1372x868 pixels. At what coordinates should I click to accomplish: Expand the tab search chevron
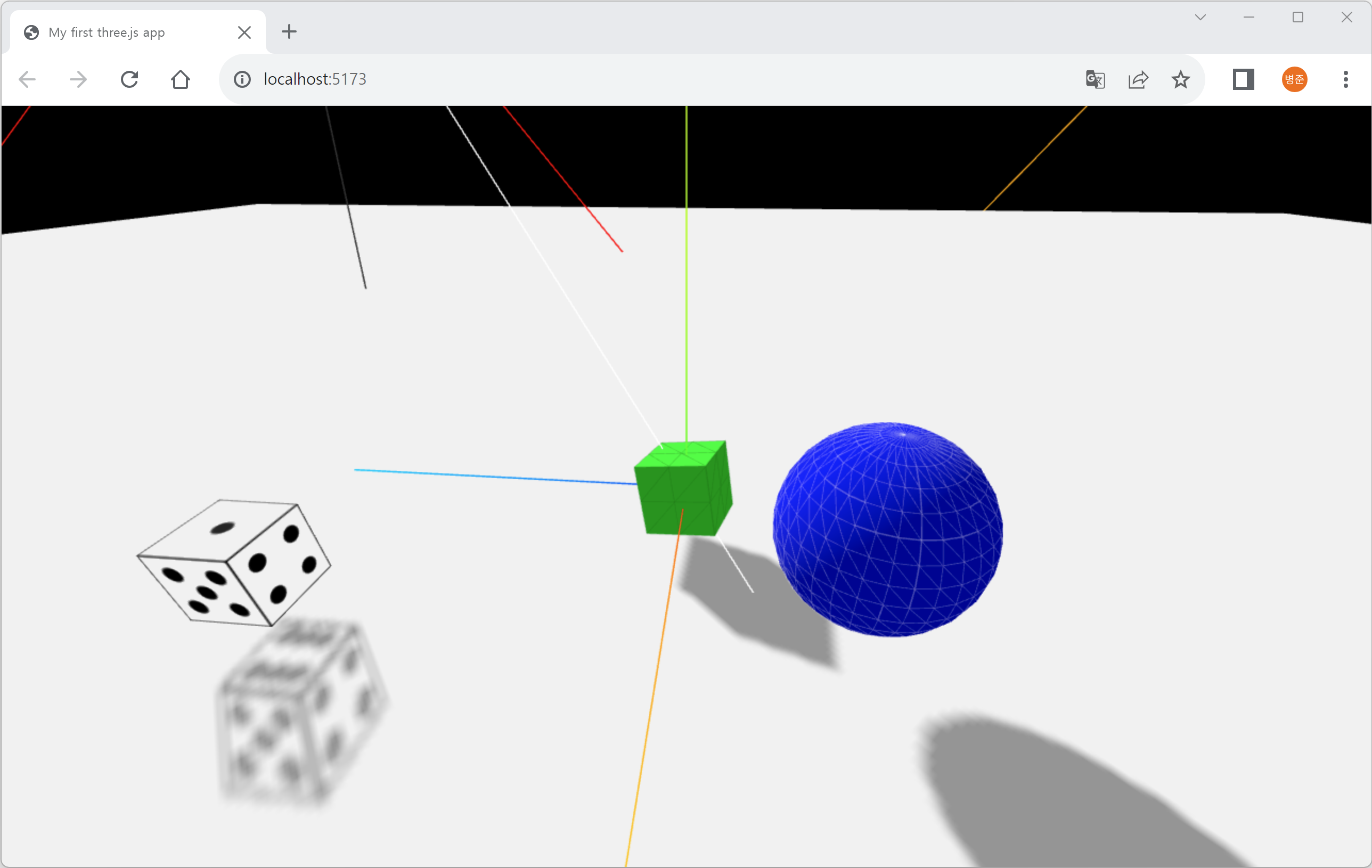pyautogui.click(x=1200, y=17)
